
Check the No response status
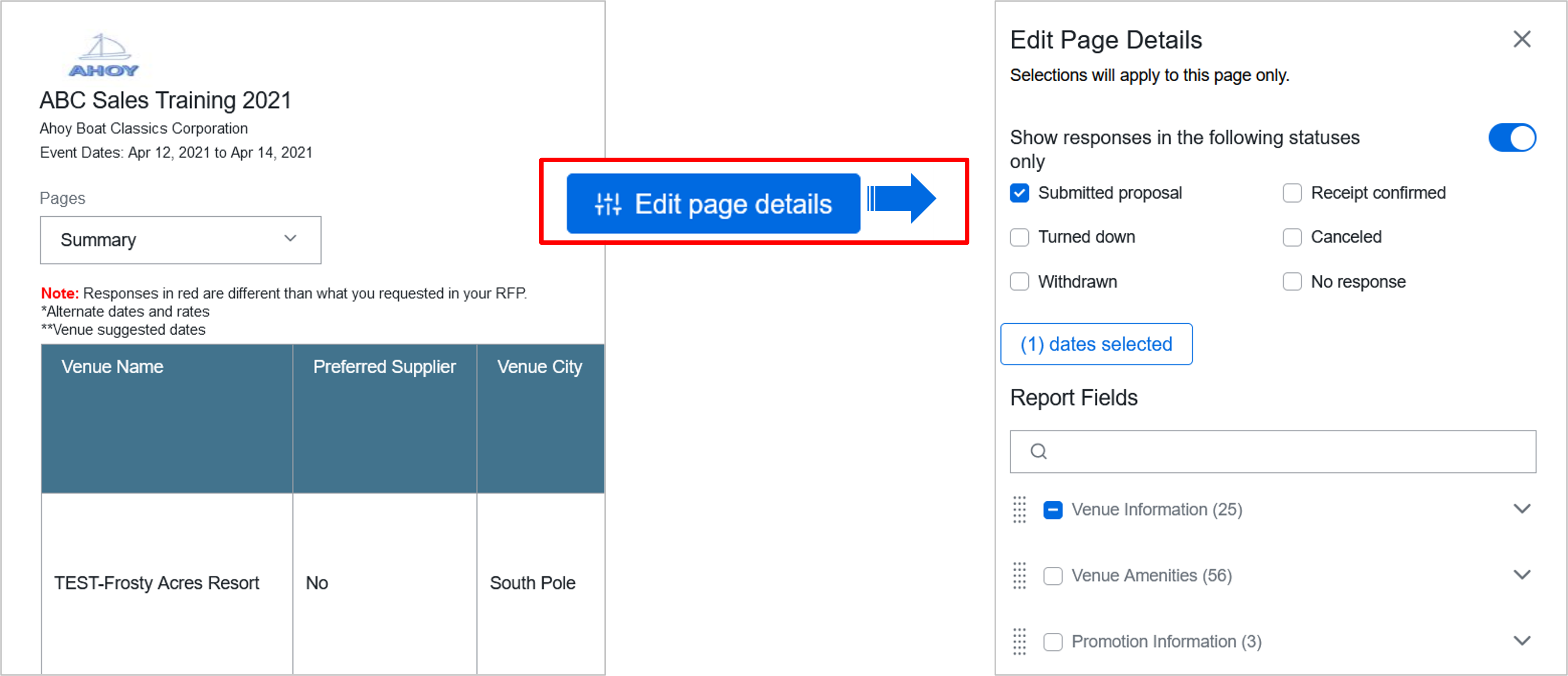pos(1292,281)
